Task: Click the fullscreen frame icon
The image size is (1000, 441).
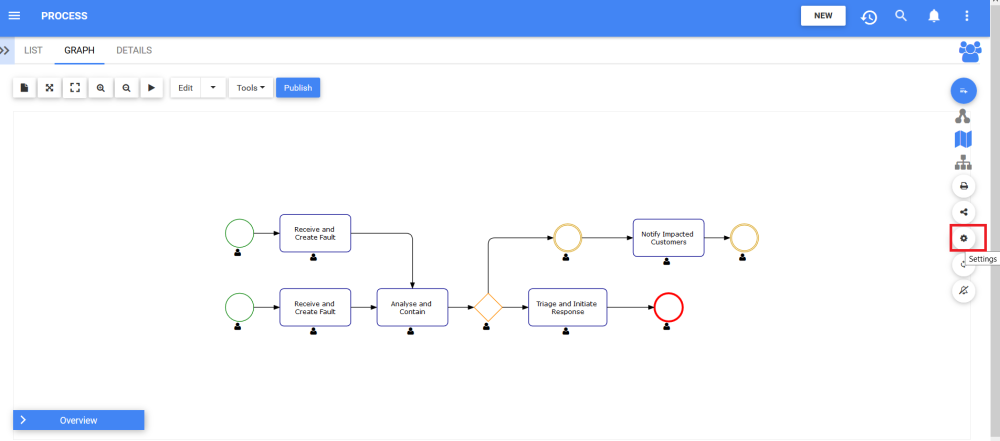Action: click(x=75, y=88)
